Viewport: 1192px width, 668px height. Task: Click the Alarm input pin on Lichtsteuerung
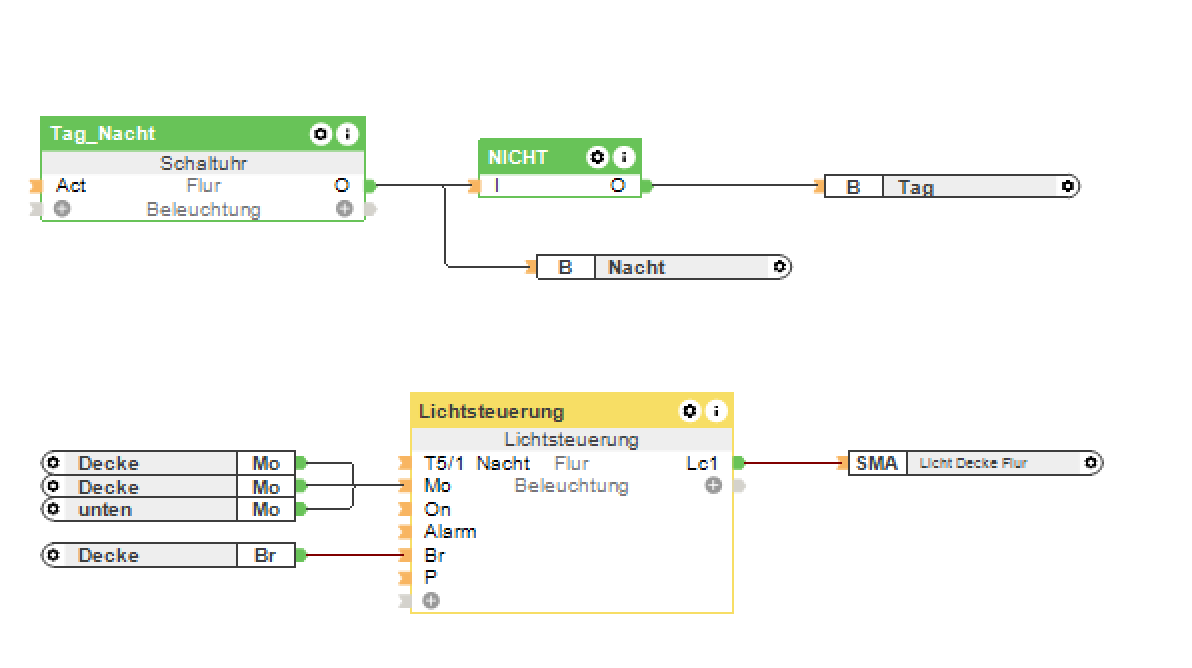404,532
